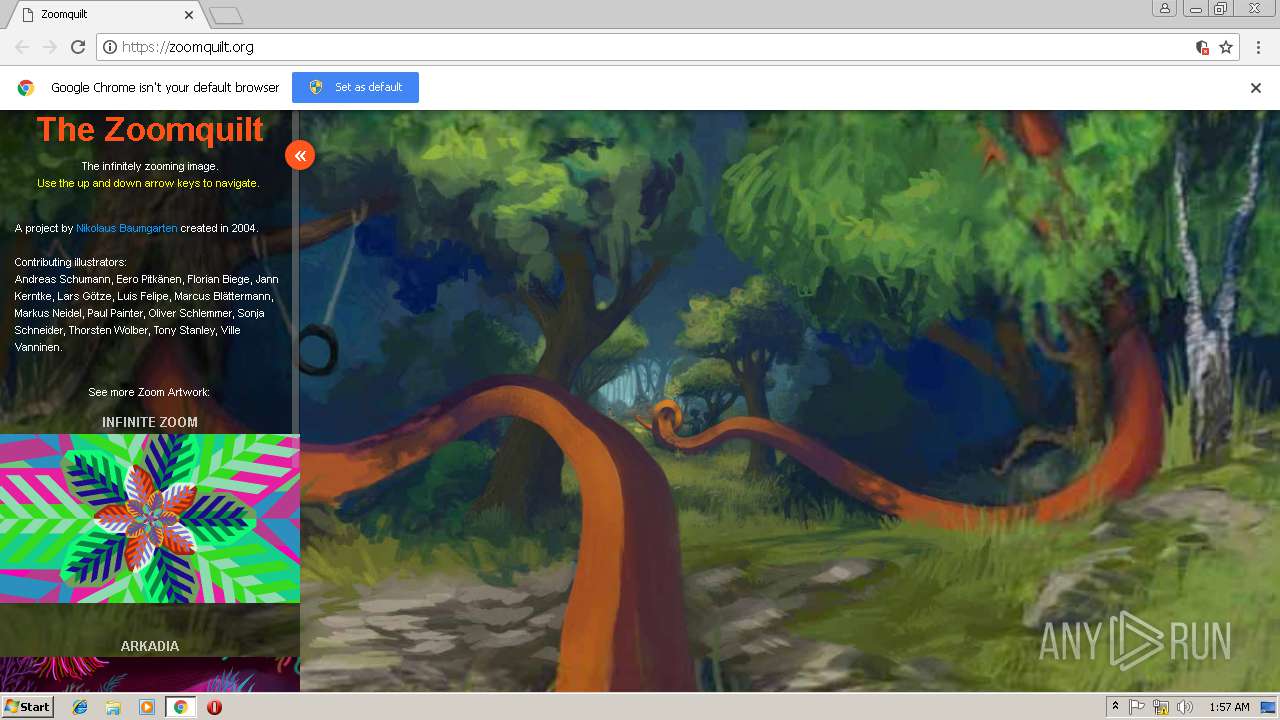Open the Windows Start menu
The width and height of the screenshot is (1280, 720).
pos(27,707)
